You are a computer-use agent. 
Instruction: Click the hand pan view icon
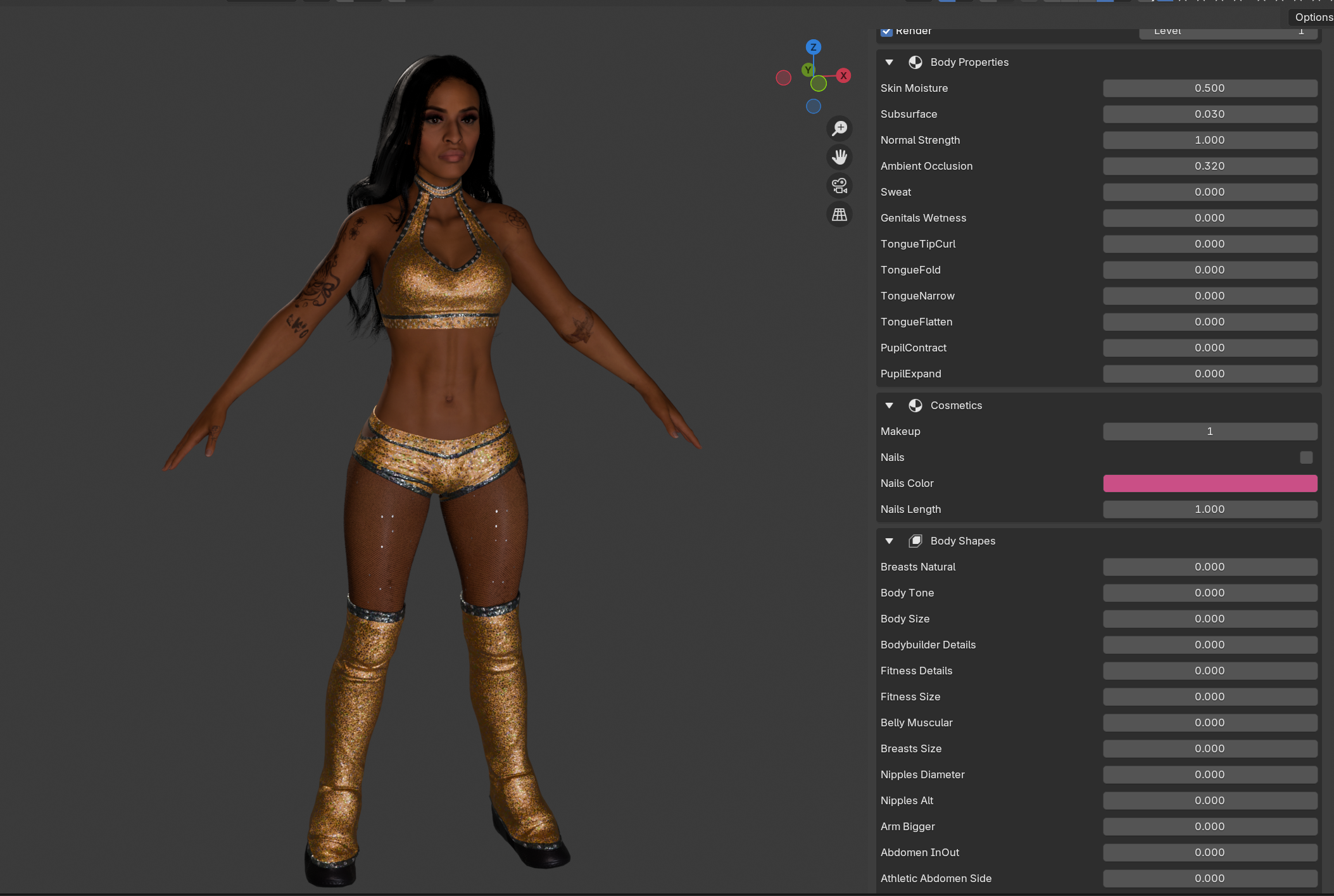[840, 157]
